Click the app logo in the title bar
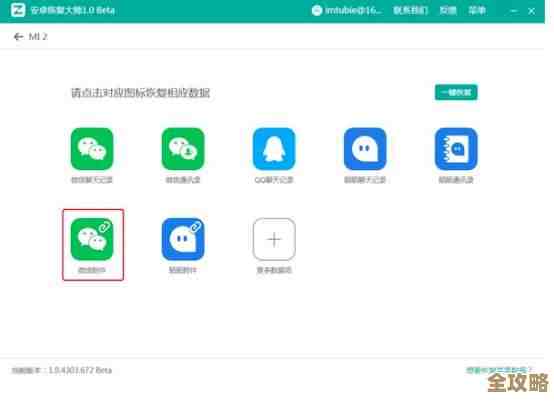Image resolution: width=554 pixels, height=401 pixels. coord(18,10)
